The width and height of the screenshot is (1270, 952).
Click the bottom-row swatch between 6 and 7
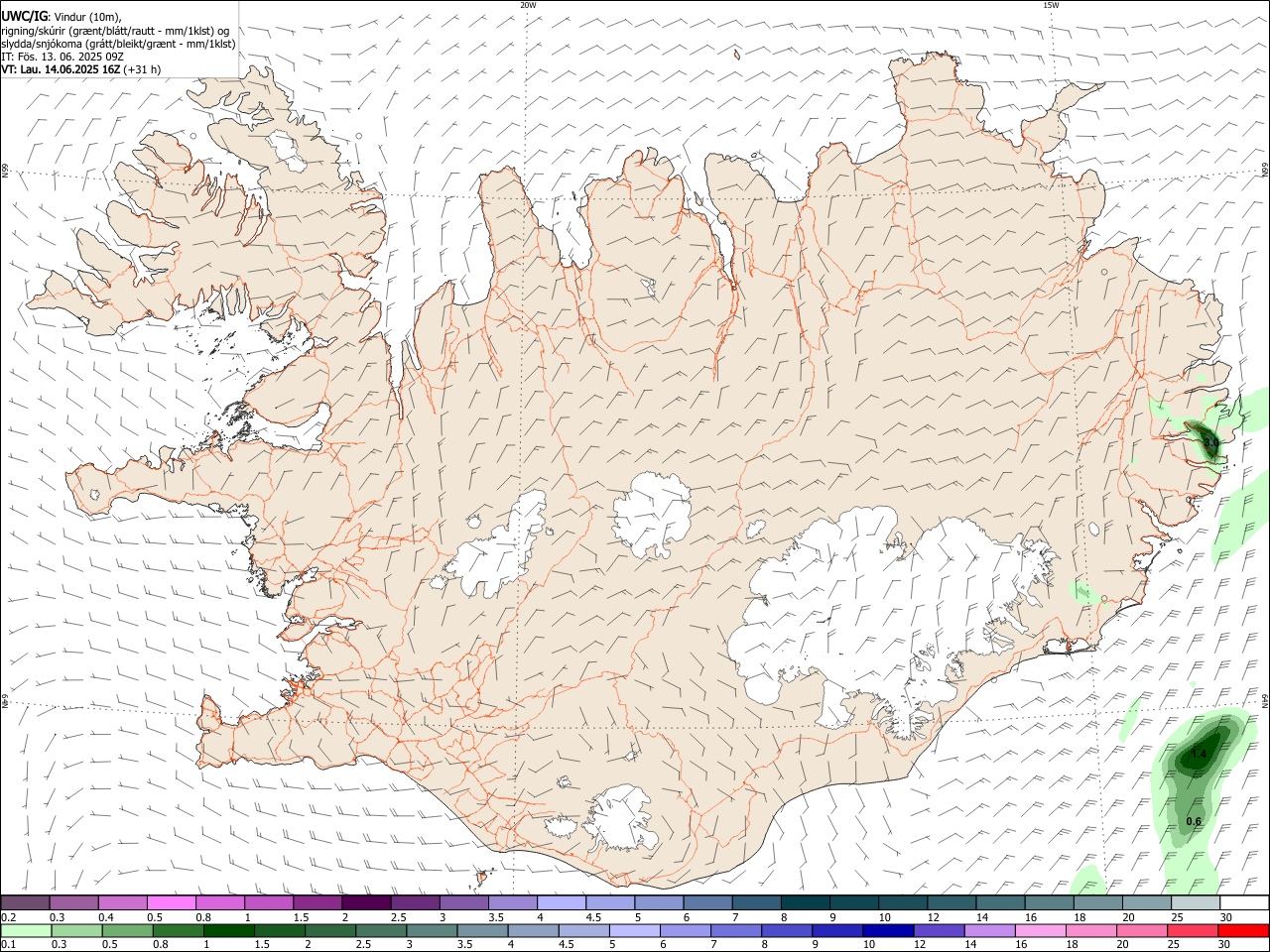coord(685,931)
